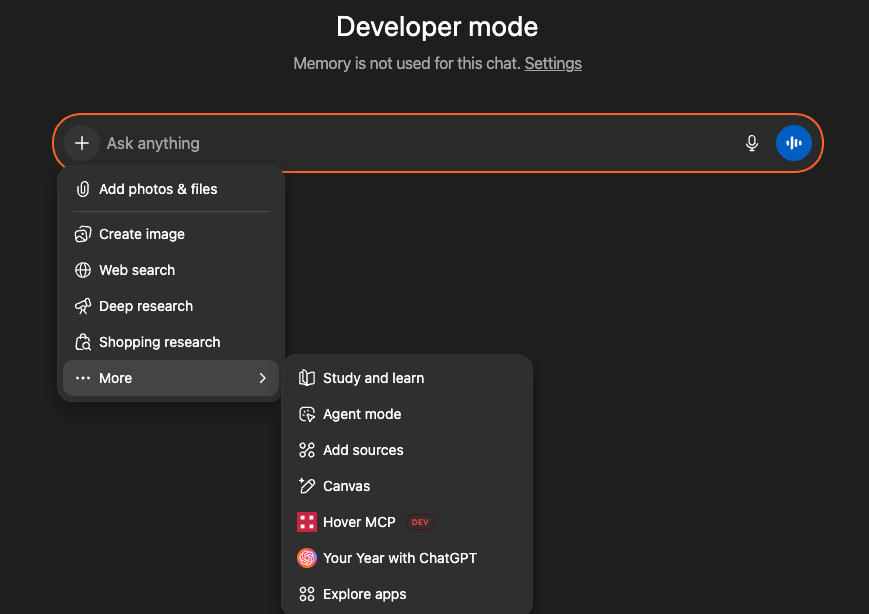Start dictation with the microphone icon

click(x=752, y=143)
